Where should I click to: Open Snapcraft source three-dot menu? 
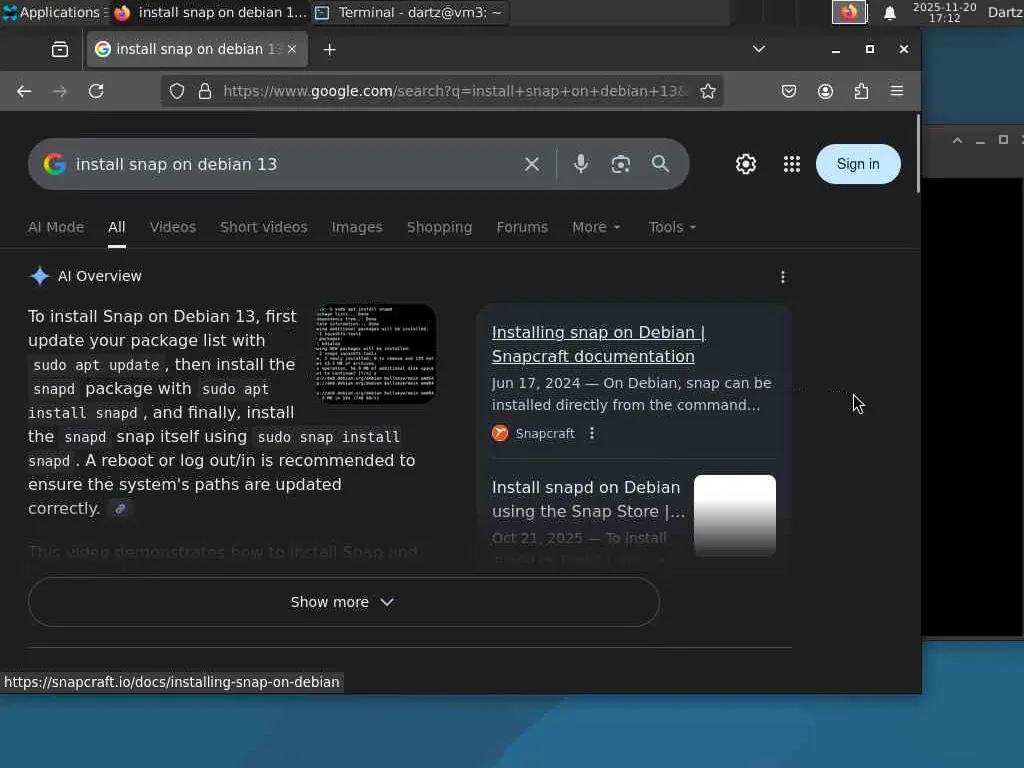pyautogui.click(x=592, y=433)
